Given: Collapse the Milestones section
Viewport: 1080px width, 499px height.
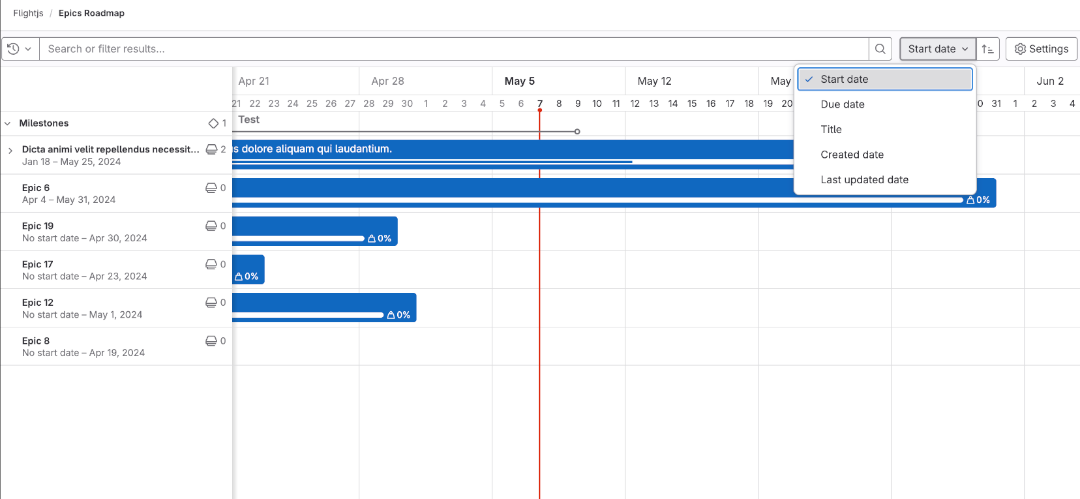Looking at the screenshot, I should 8,123.
